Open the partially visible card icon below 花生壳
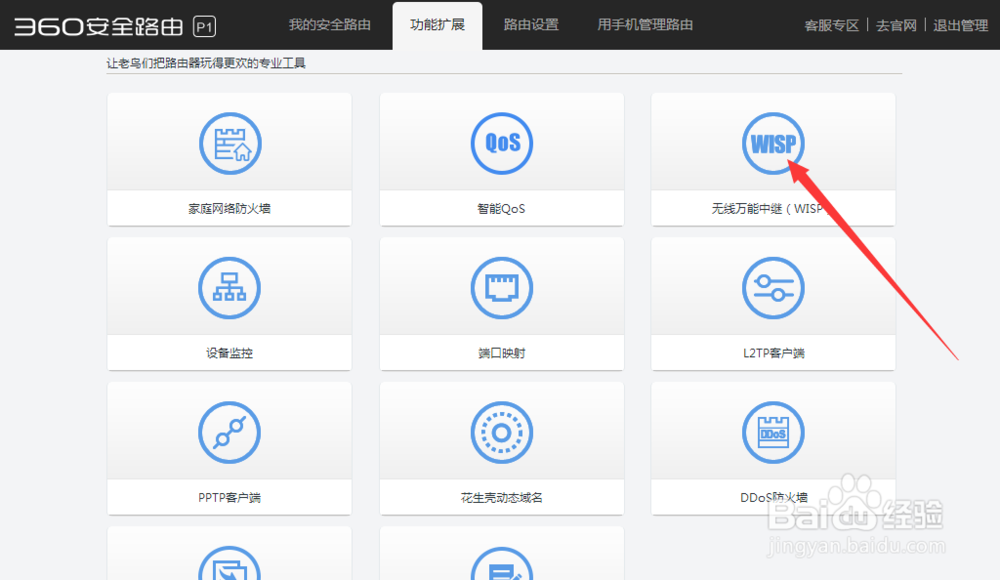The image size is (1000, 580). [x=501, y=563]
